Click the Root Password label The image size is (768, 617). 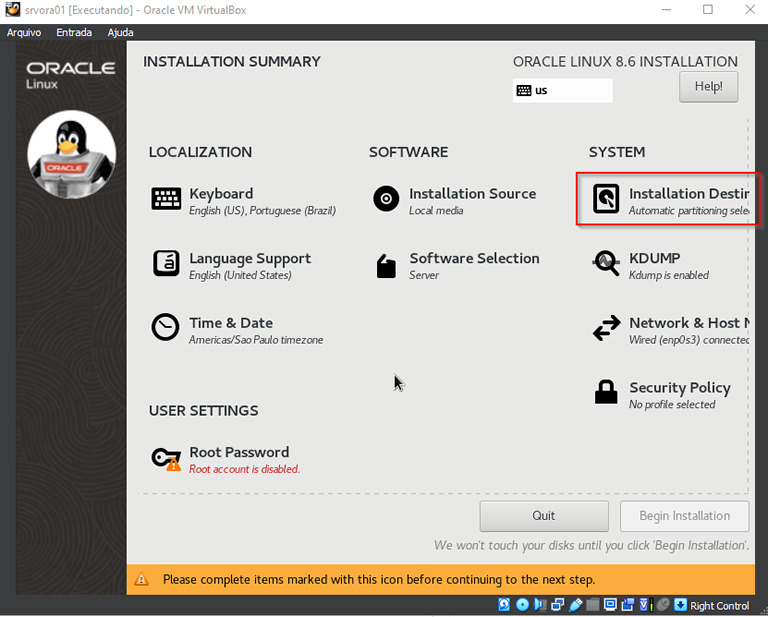pyautogui.click(x=239, y=452)
